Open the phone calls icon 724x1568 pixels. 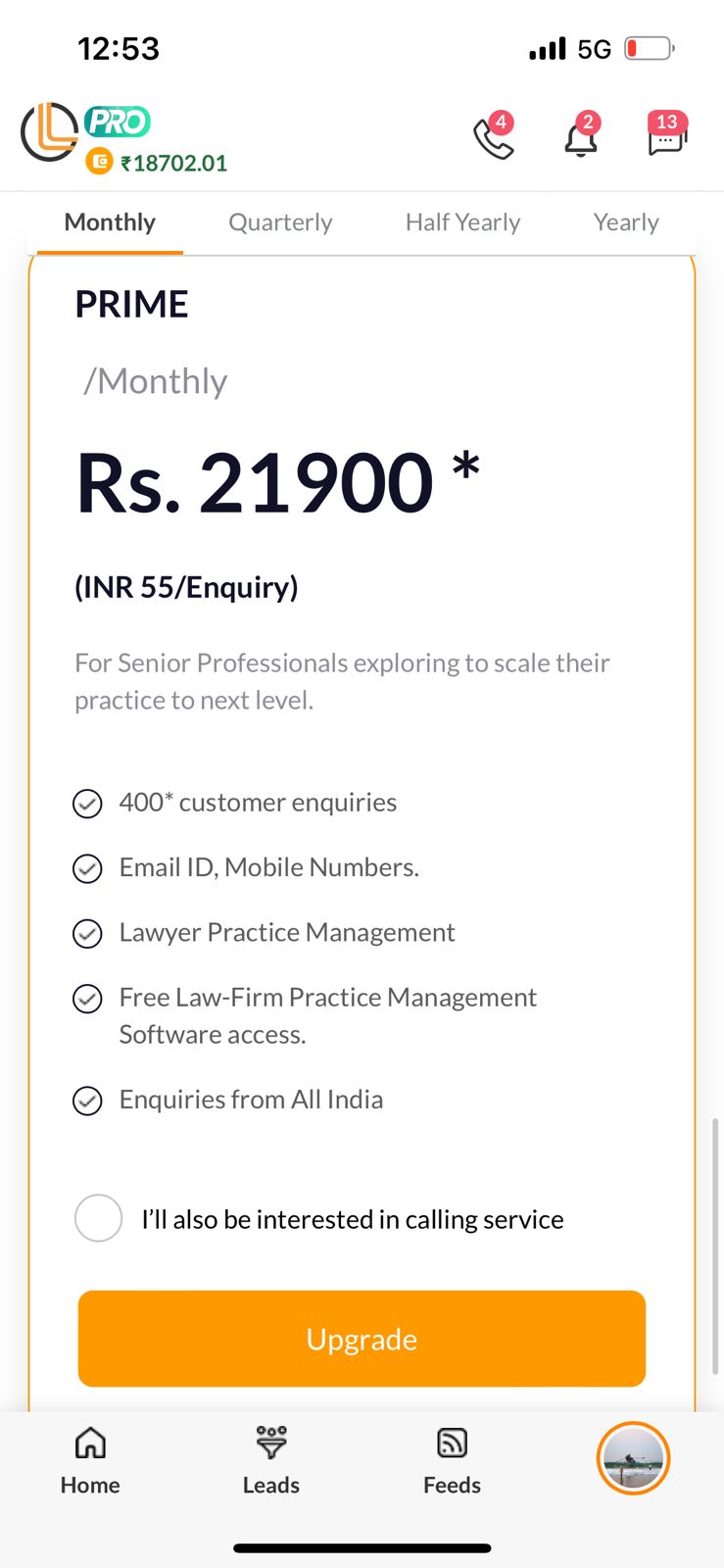click(x=493, y=138)
